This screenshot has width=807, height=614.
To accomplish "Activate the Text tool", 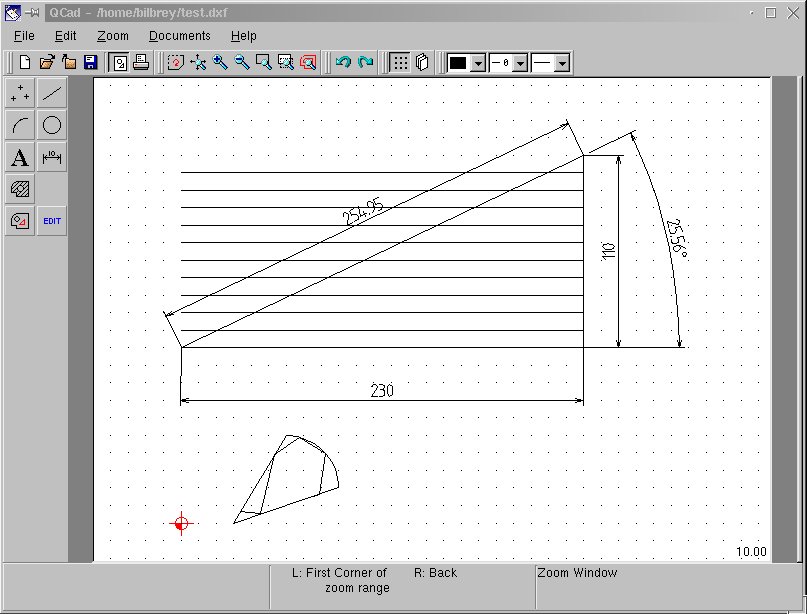I will pyautogui.click(x=20, y=158).
